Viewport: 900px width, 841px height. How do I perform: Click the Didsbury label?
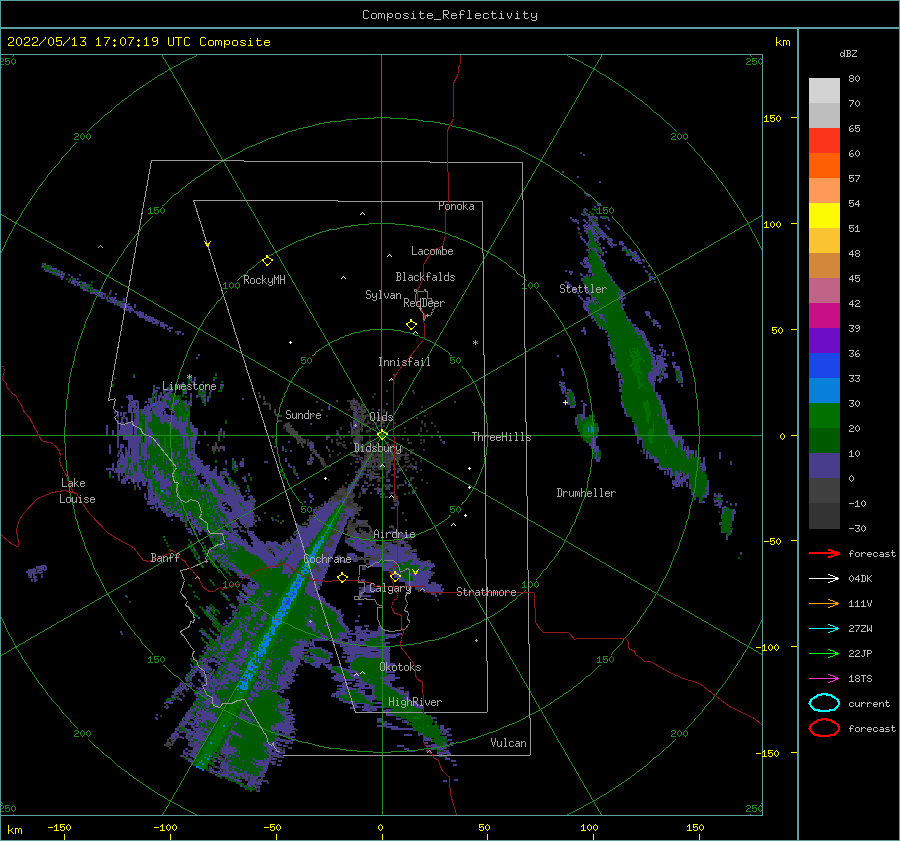coord(378,448)
